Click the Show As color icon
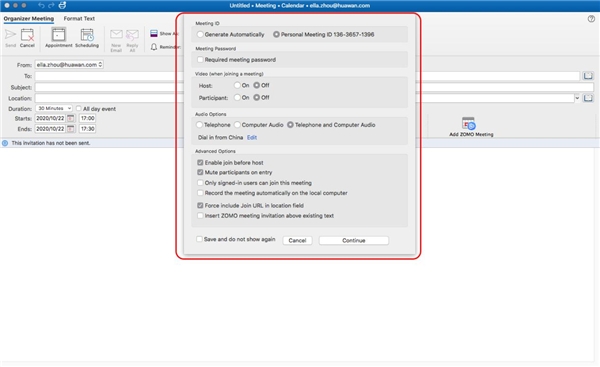Screen dimensions: 600x367 154,34
